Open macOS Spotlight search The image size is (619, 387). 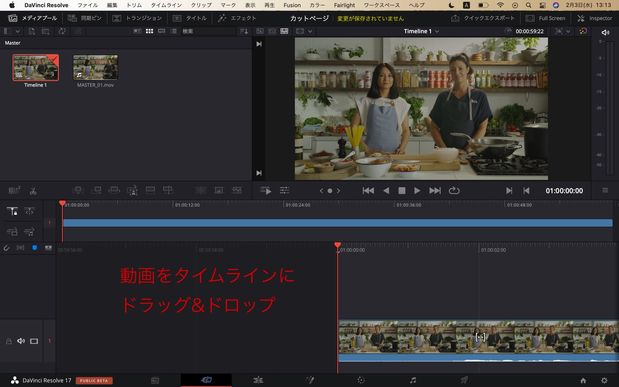(x=528, y=5)
